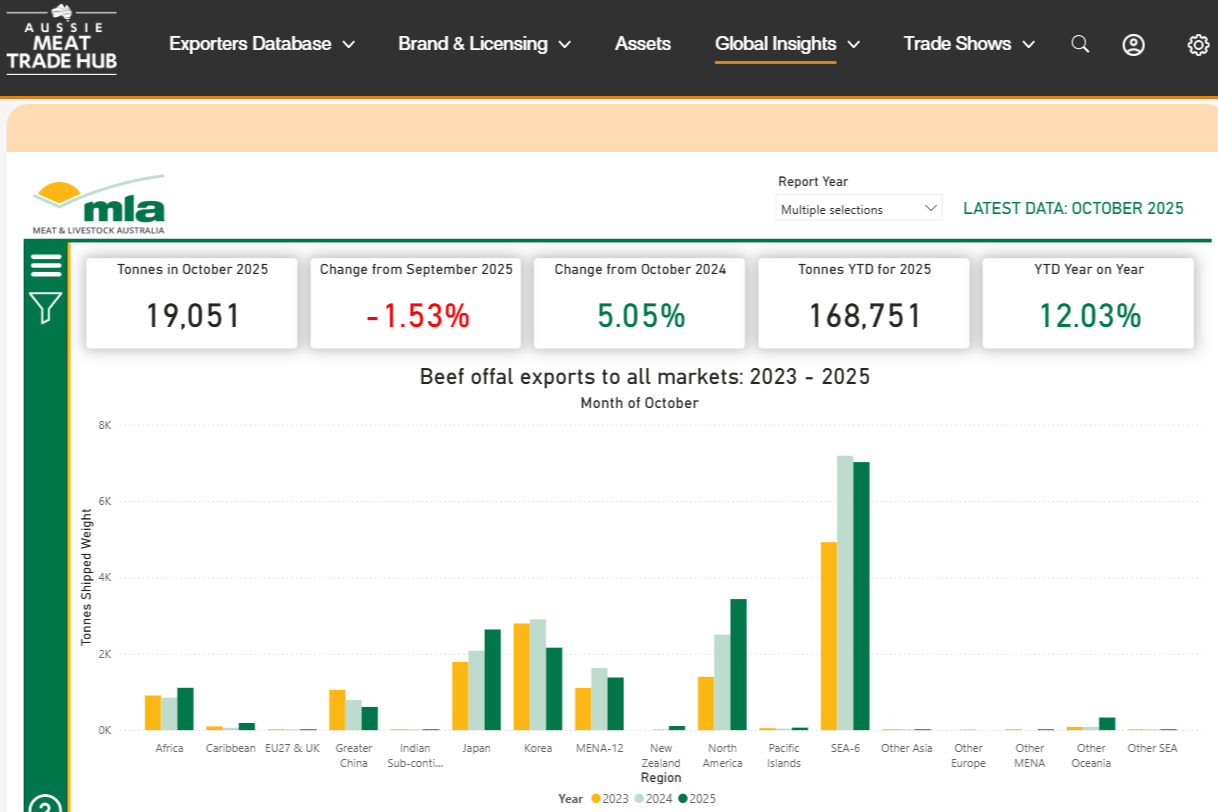Open the user account profile icon

pos(1133,44)
